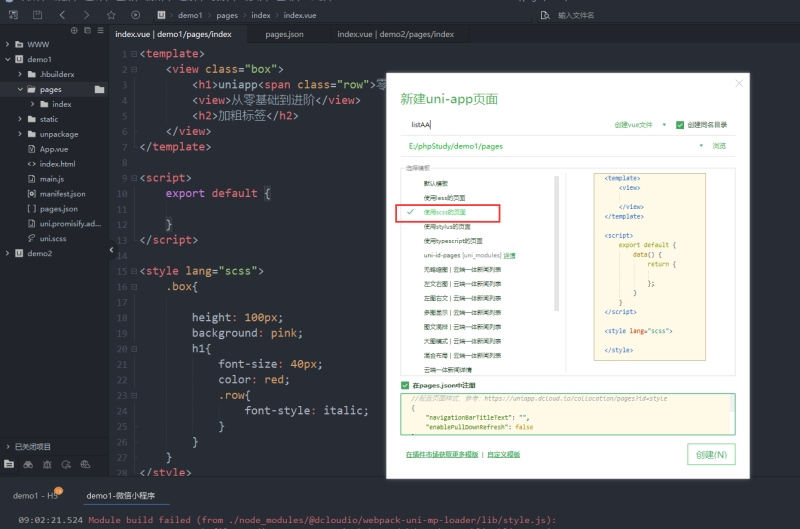Click the star bookmark icon
The width and height of the screenshot is (800, 529).
[111, 15]
